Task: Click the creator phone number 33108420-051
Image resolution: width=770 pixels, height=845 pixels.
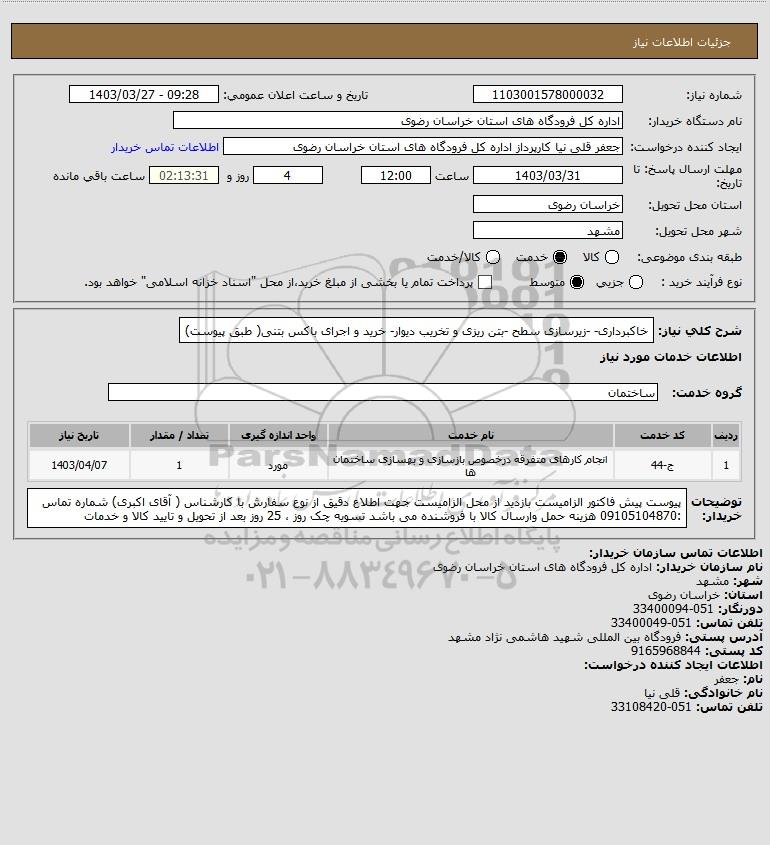Action: point(650,707)
